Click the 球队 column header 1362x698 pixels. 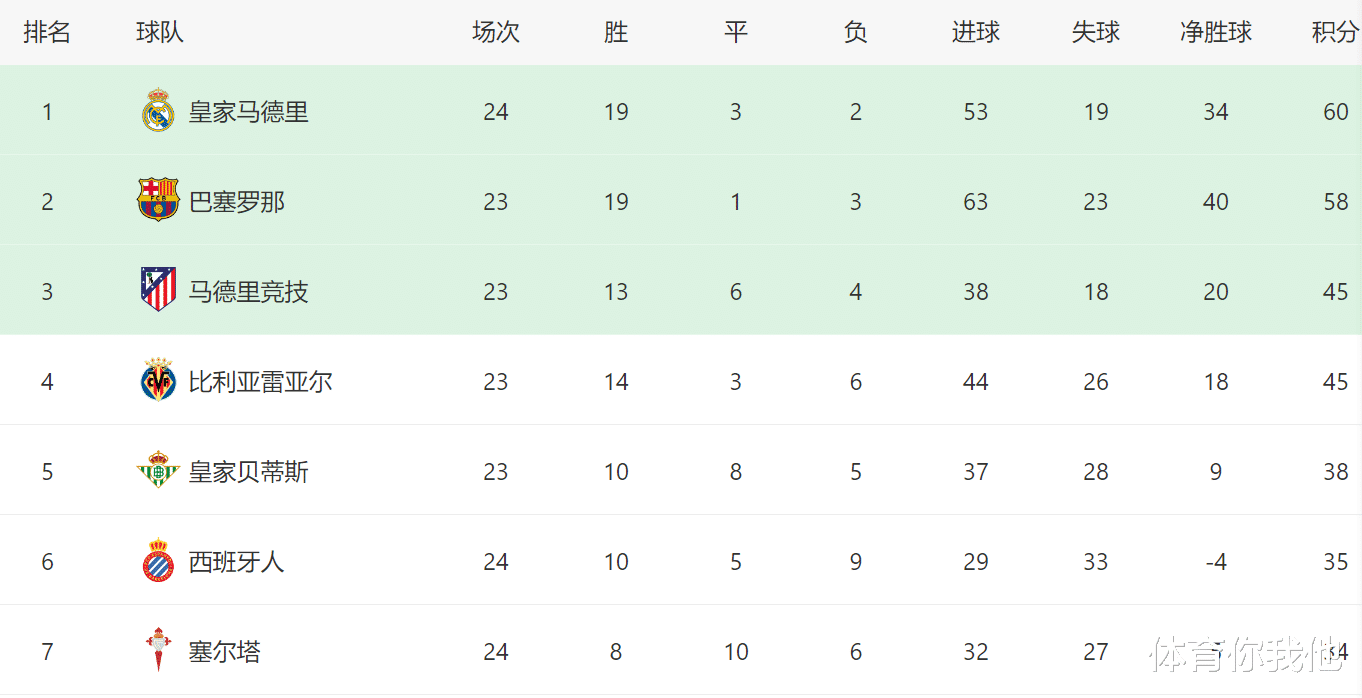pos(160,32)
